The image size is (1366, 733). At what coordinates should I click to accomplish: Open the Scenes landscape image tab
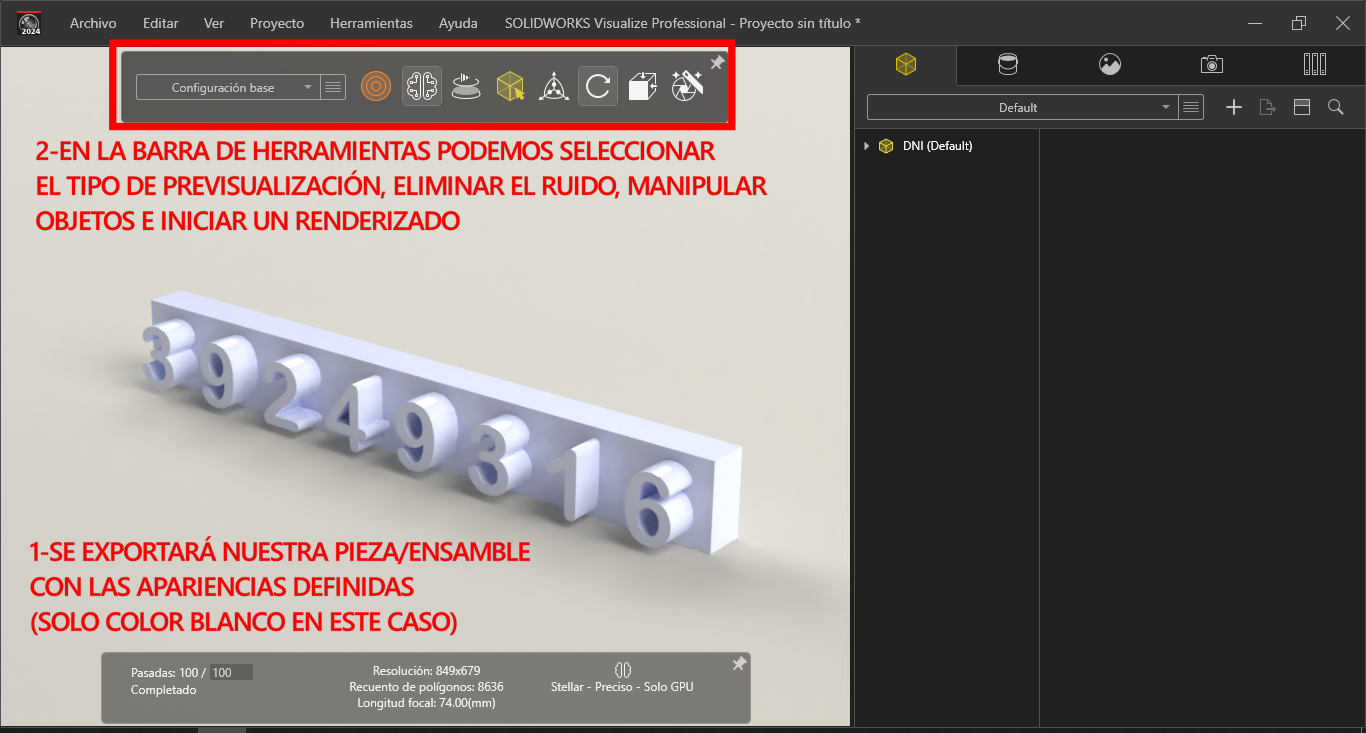click(x=1110, y=65)
